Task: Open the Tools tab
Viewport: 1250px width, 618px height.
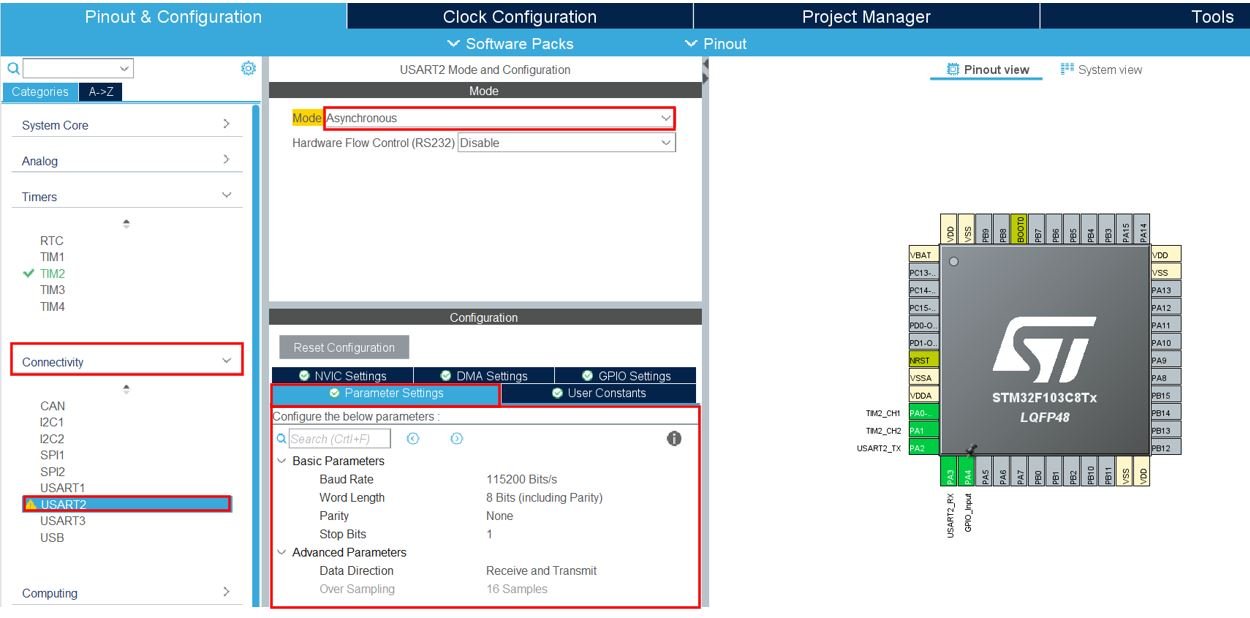Action: (1145, 17)
